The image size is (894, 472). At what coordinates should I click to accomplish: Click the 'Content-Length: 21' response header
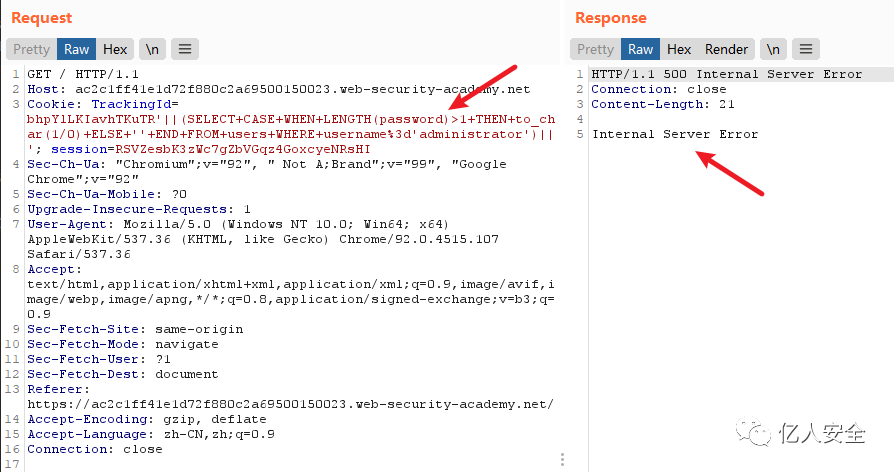(663, 104)
